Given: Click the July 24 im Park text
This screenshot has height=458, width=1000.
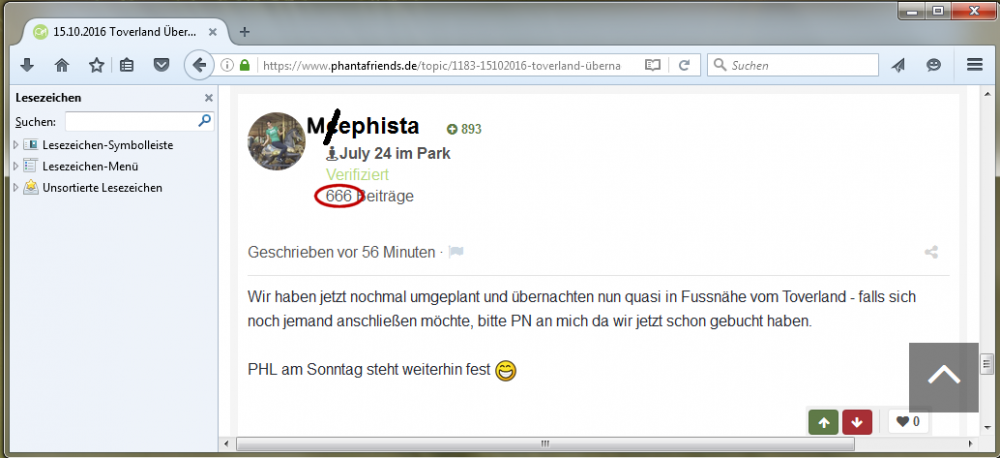Looking at the screenshot, I should click(395, 153).
